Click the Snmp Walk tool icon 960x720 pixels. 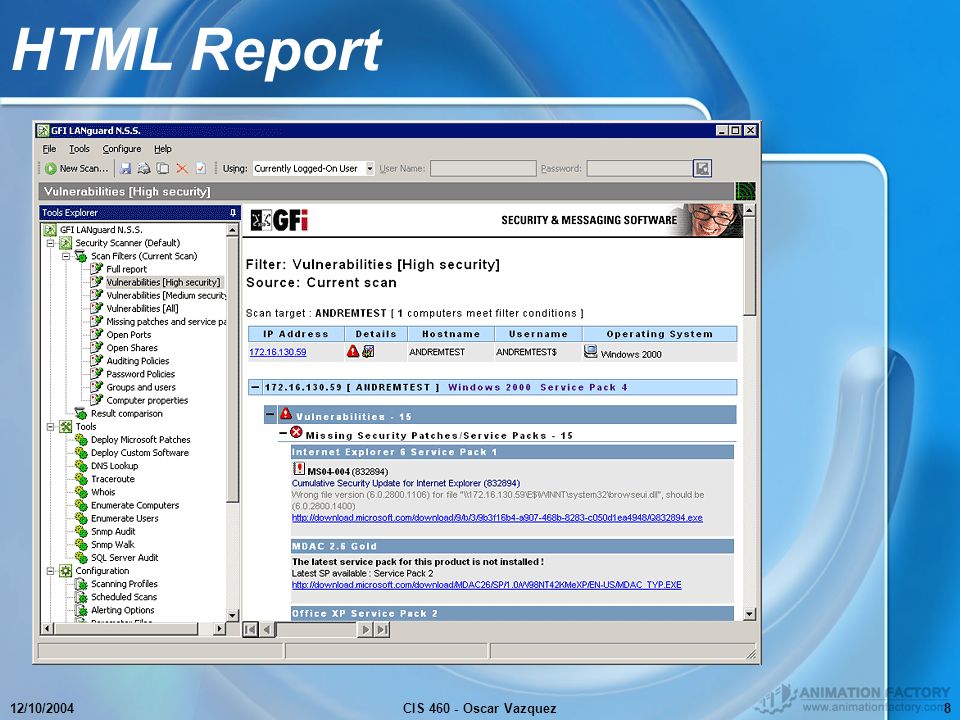pos(81,544)
